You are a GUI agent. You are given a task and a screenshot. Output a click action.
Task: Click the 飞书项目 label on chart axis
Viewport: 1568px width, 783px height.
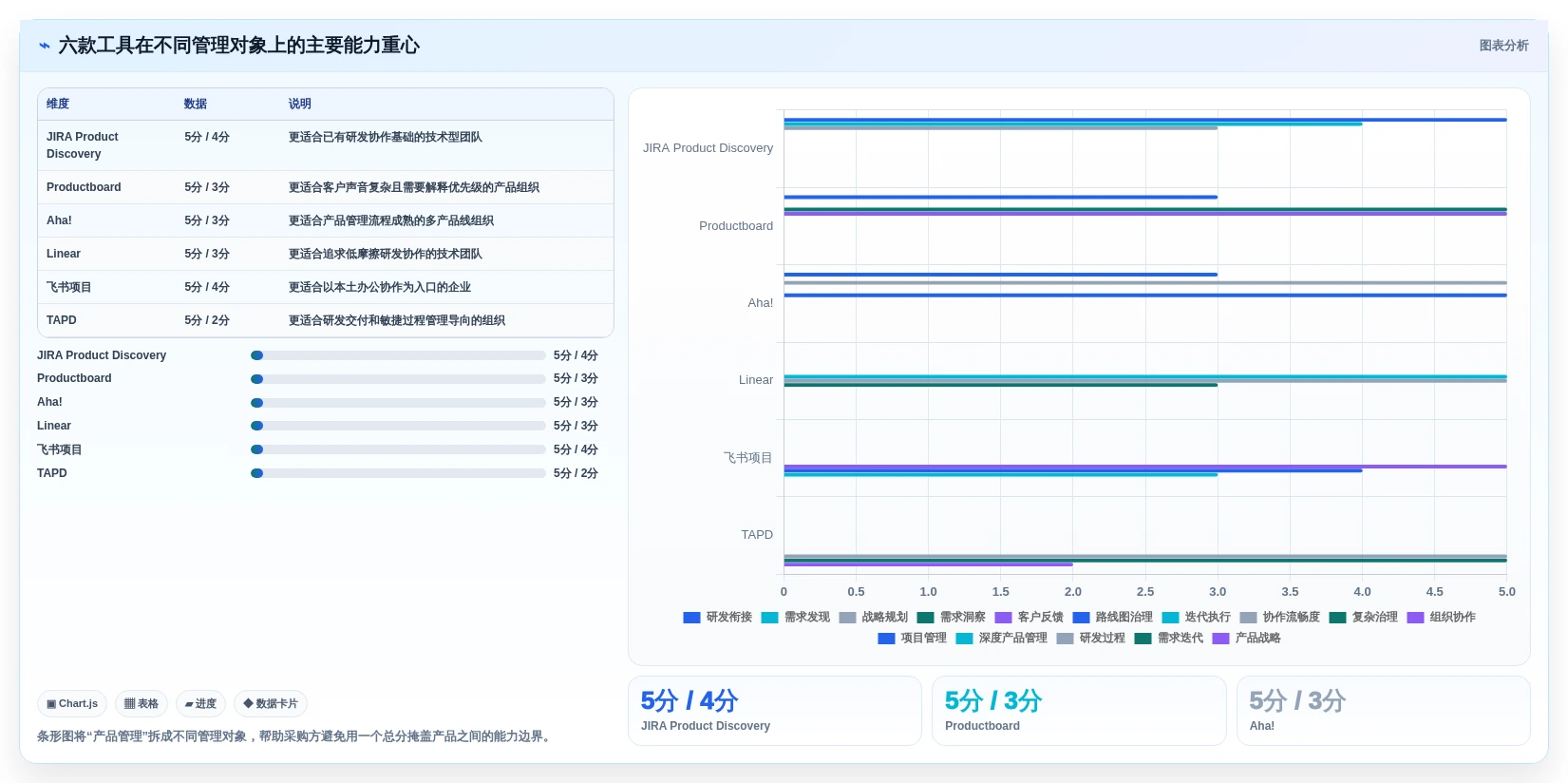748,458
